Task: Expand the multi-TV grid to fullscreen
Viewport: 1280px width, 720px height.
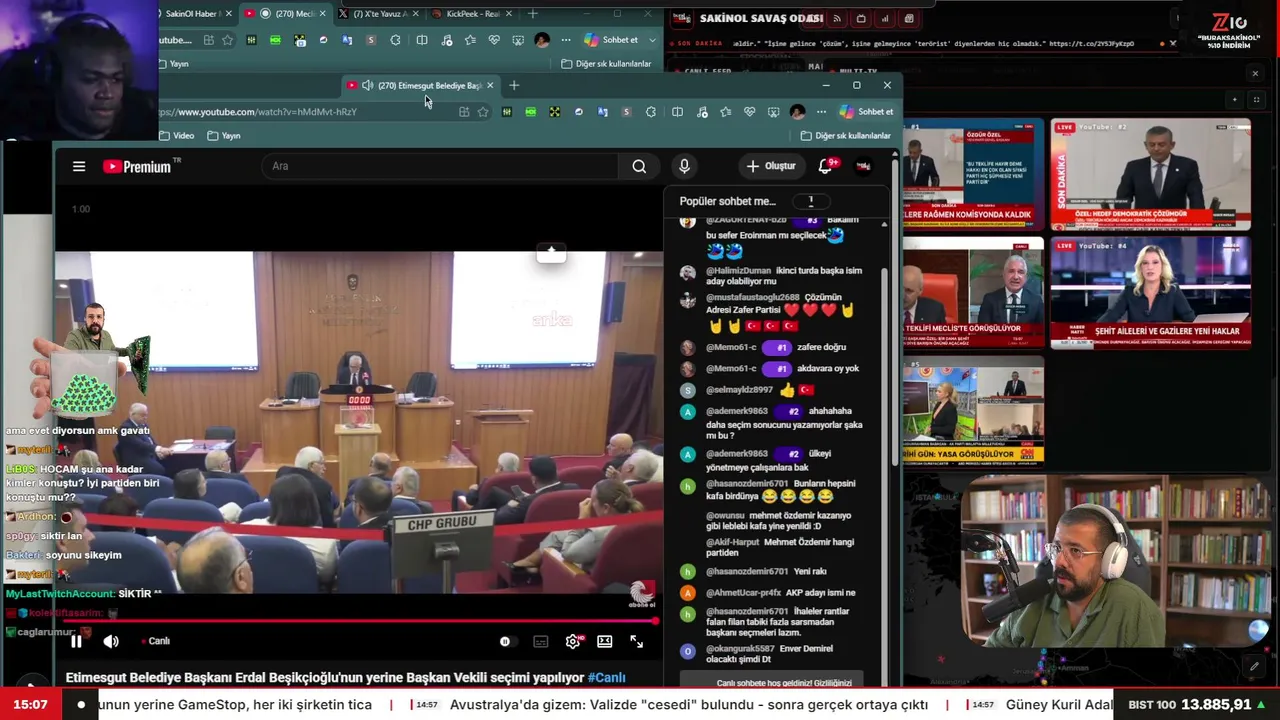Action: tap(1257, 100)
